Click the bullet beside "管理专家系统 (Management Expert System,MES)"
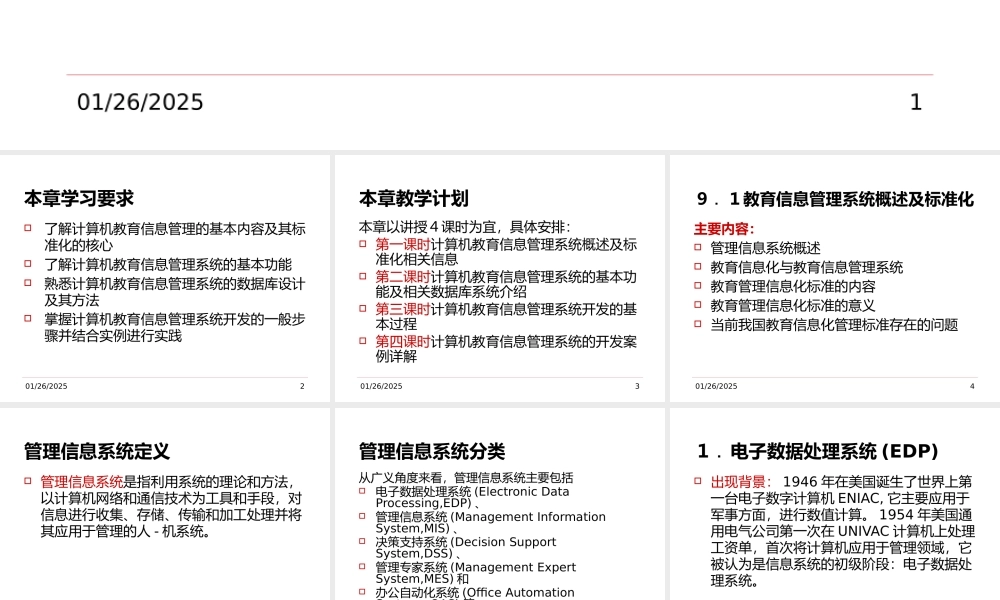The image size is (1000, 600). pyautogui.click(x=361, y=566)
